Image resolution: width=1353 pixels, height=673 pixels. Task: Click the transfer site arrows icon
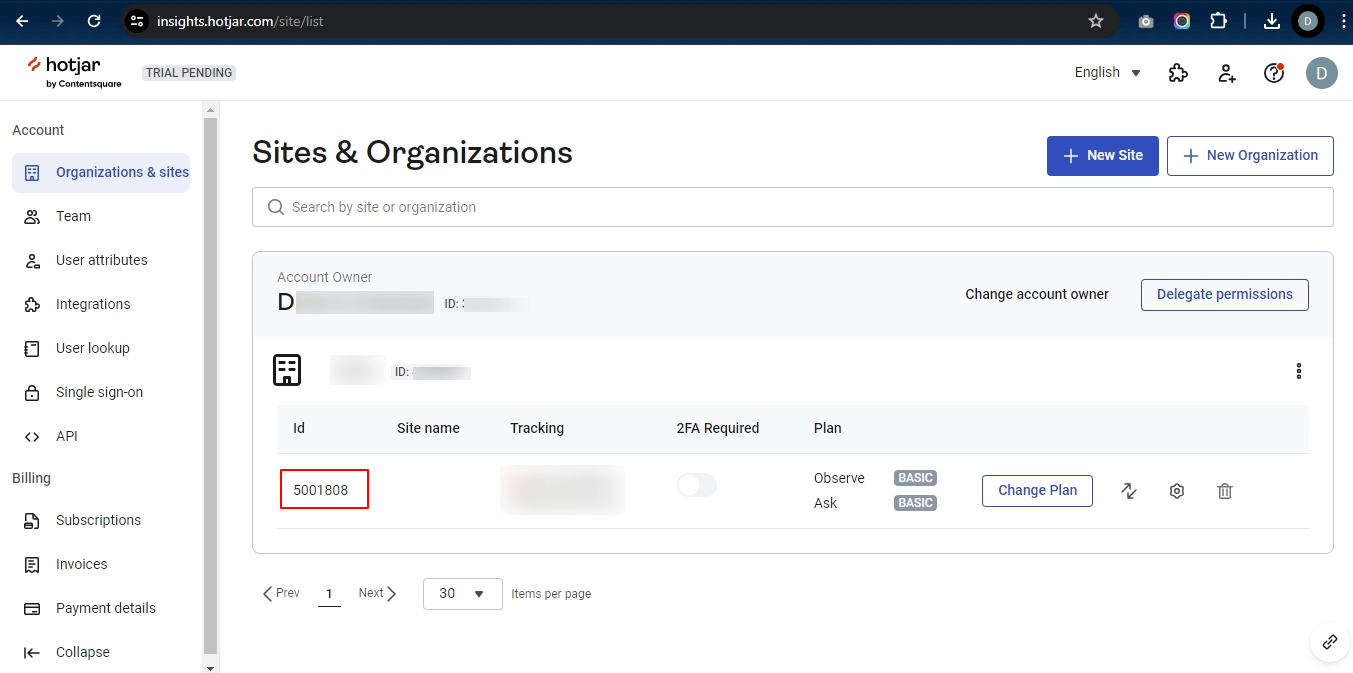point(1129,491)
